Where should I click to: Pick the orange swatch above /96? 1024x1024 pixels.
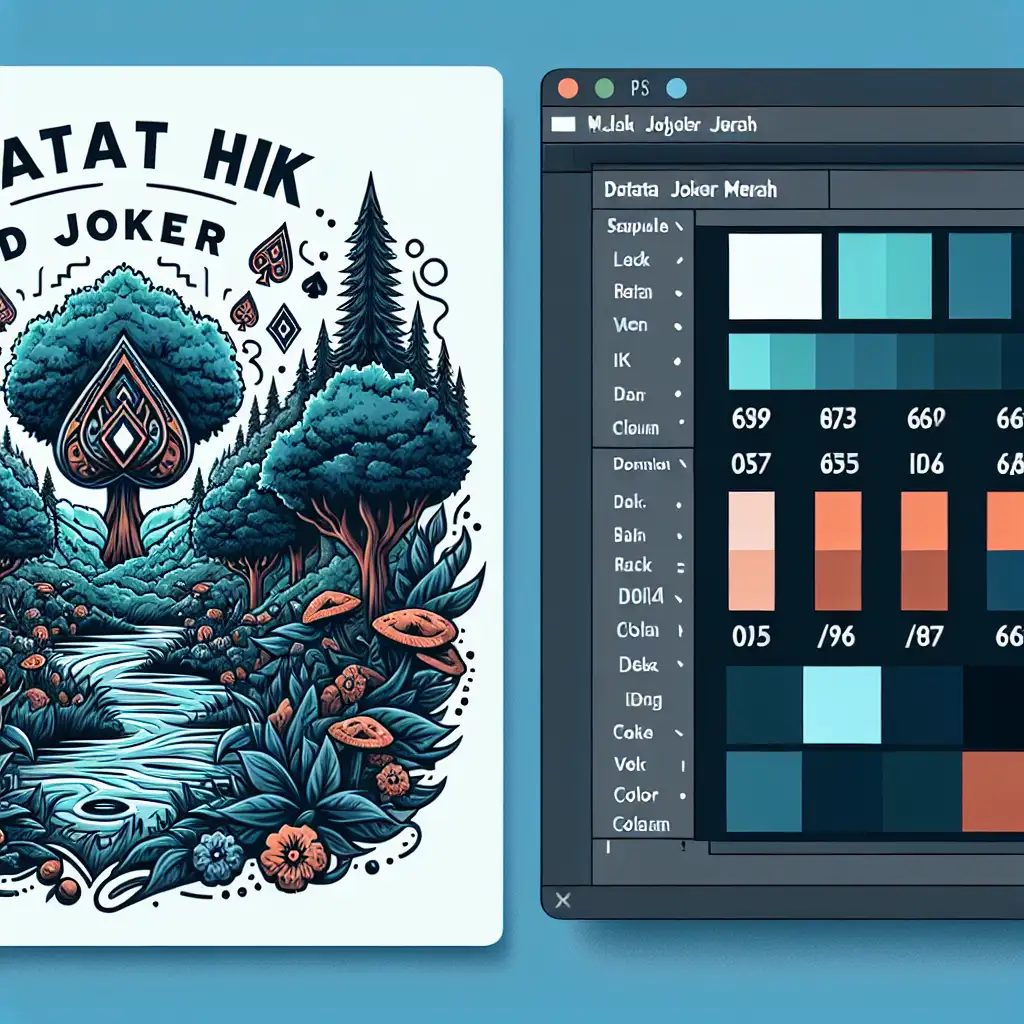click(839, 551)
